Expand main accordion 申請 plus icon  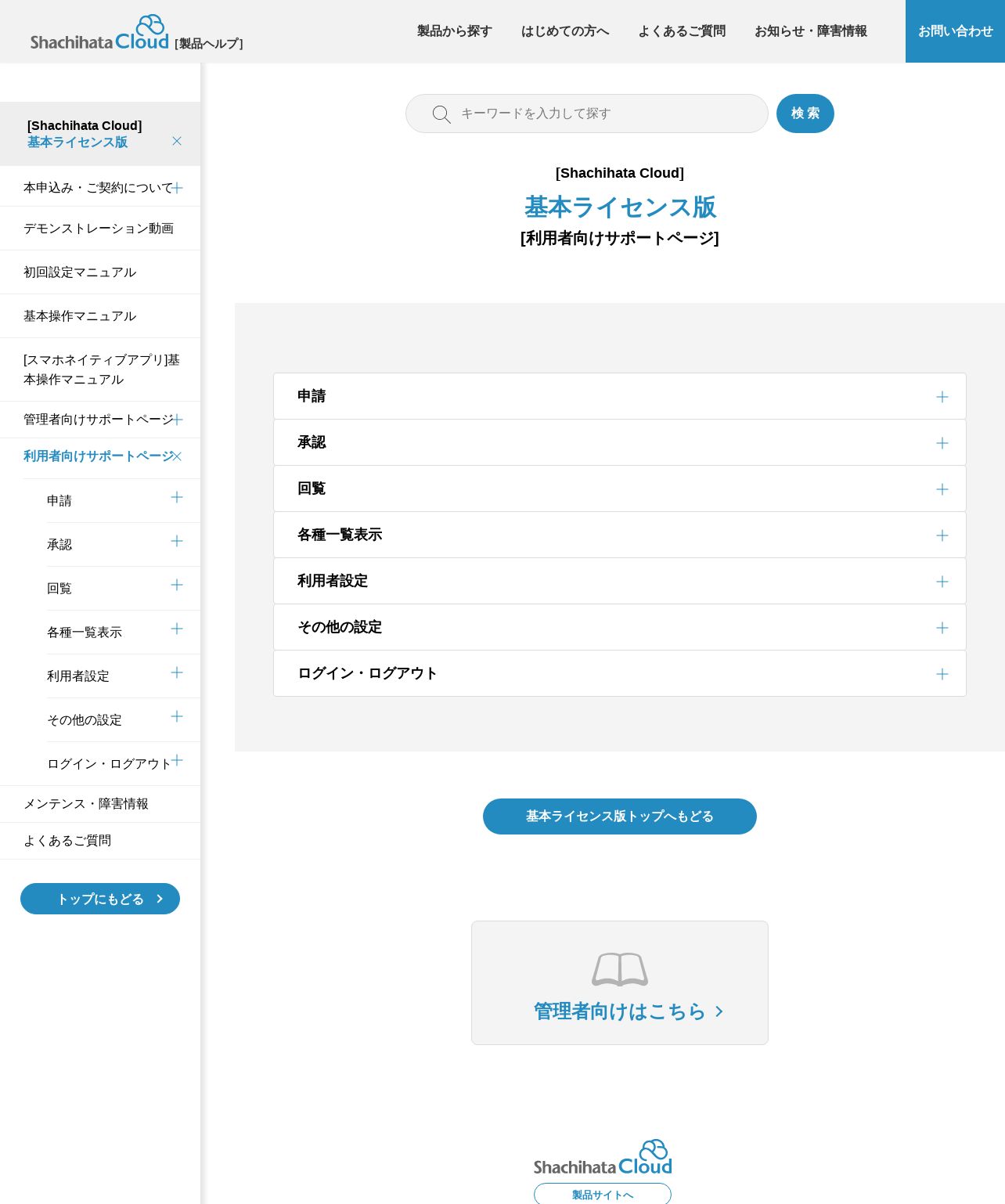(x=942, y=397)
